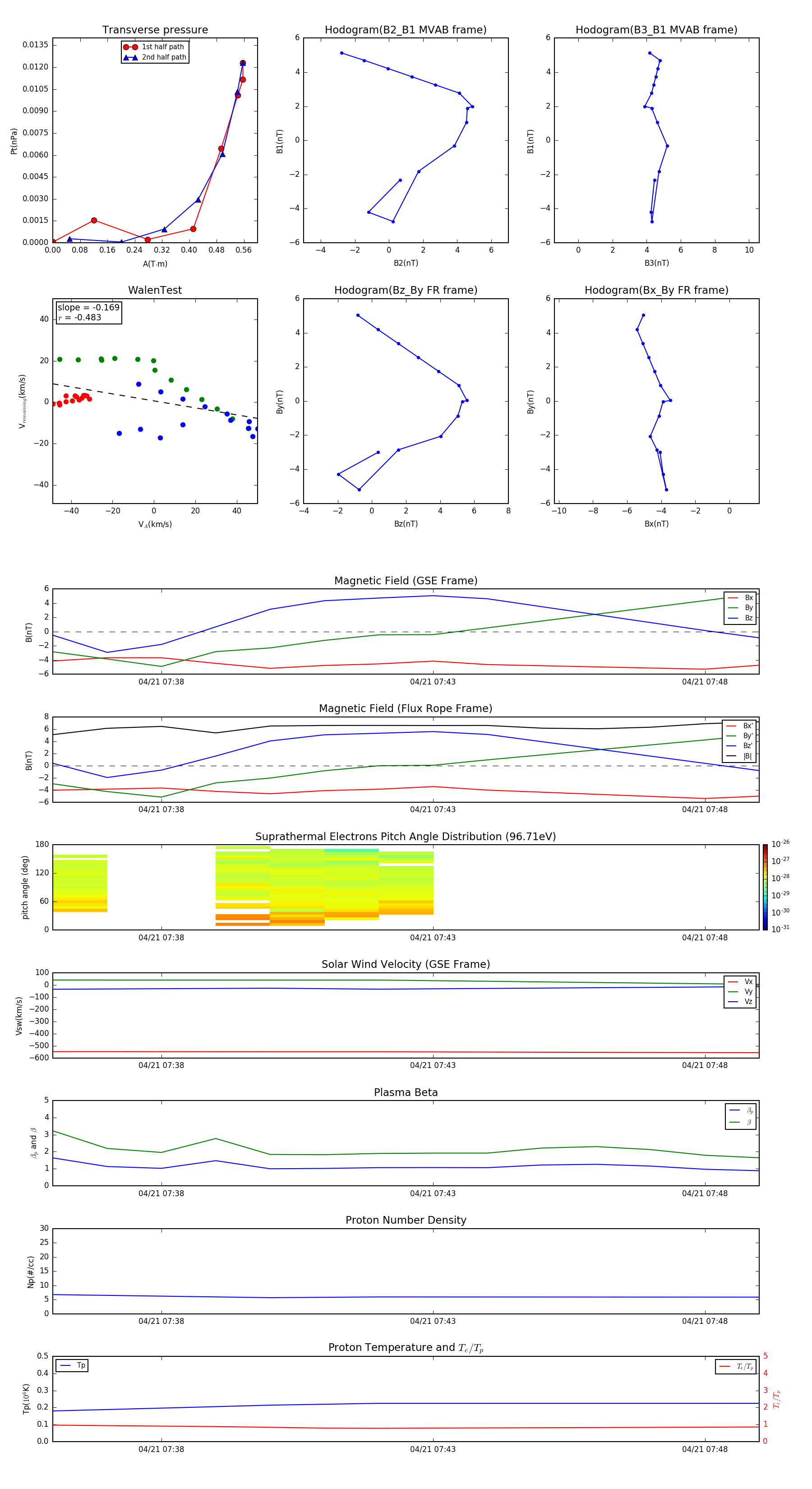Click the |B| legend entry in flux rope panel
This screenshot has width=812, height=1489.
click(x=739, y=756)
